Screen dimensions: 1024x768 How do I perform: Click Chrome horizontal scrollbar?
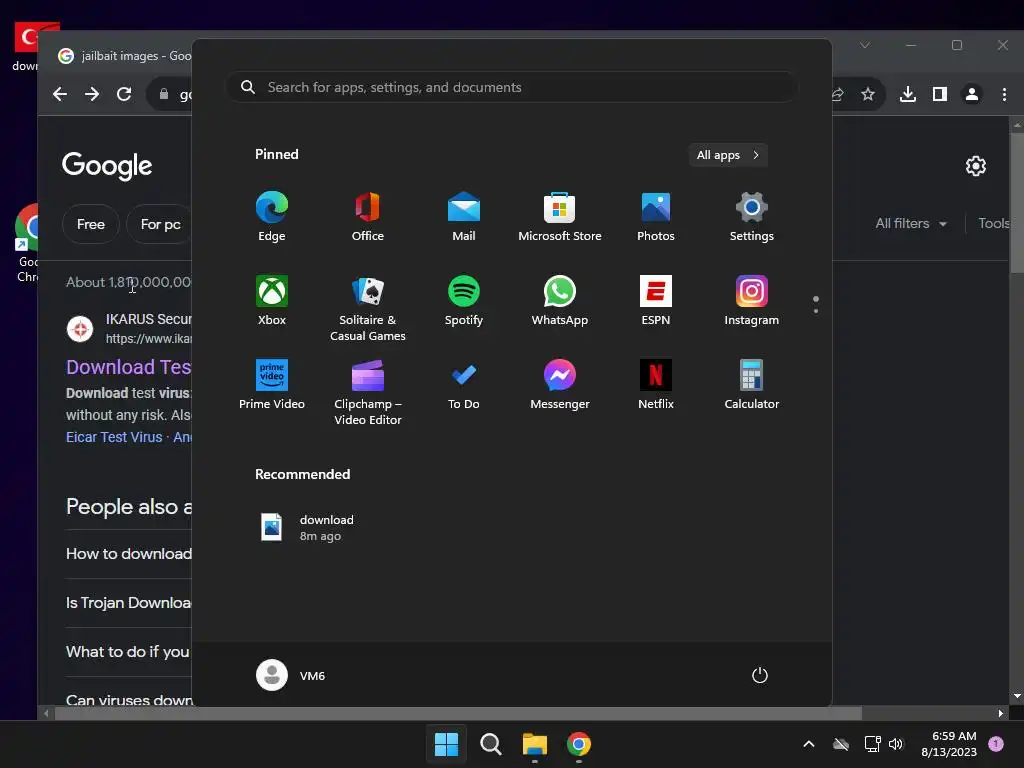coord(458,713)
